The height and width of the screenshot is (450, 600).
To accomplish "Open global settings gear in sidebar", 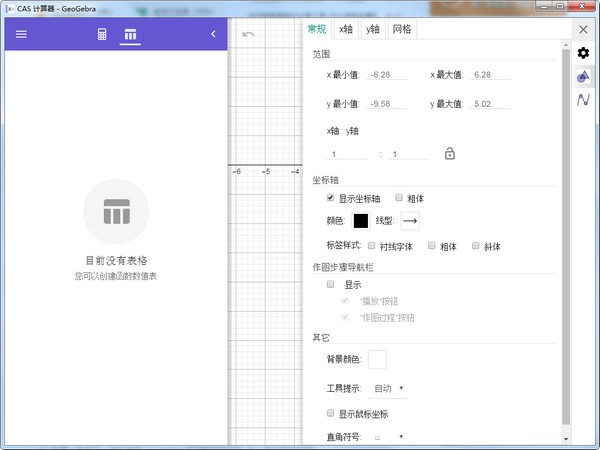I will [584, 53].
